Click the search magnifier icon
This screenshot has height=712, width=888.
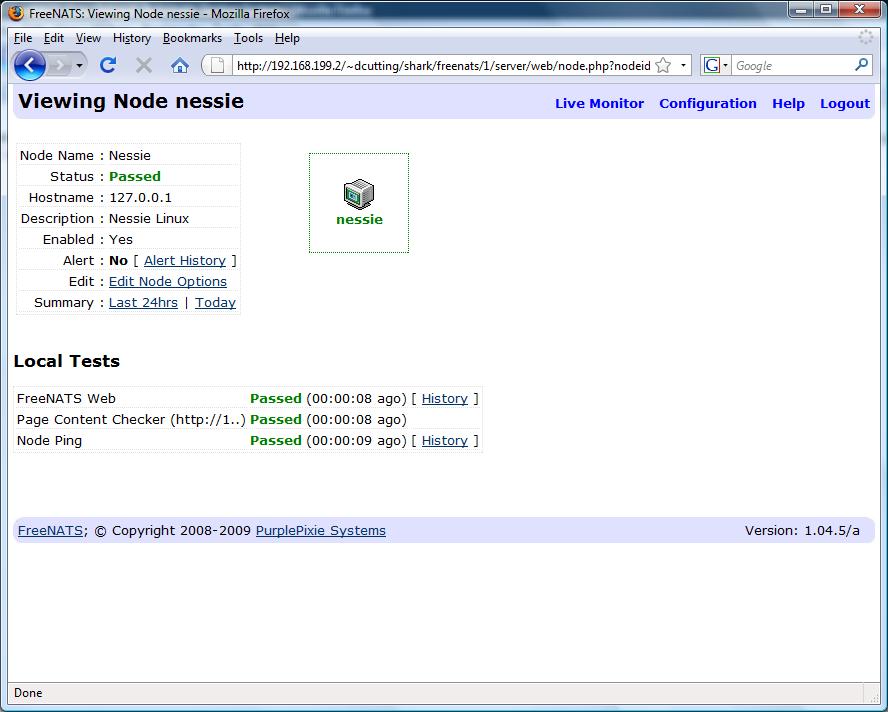[x=861, y=65]
